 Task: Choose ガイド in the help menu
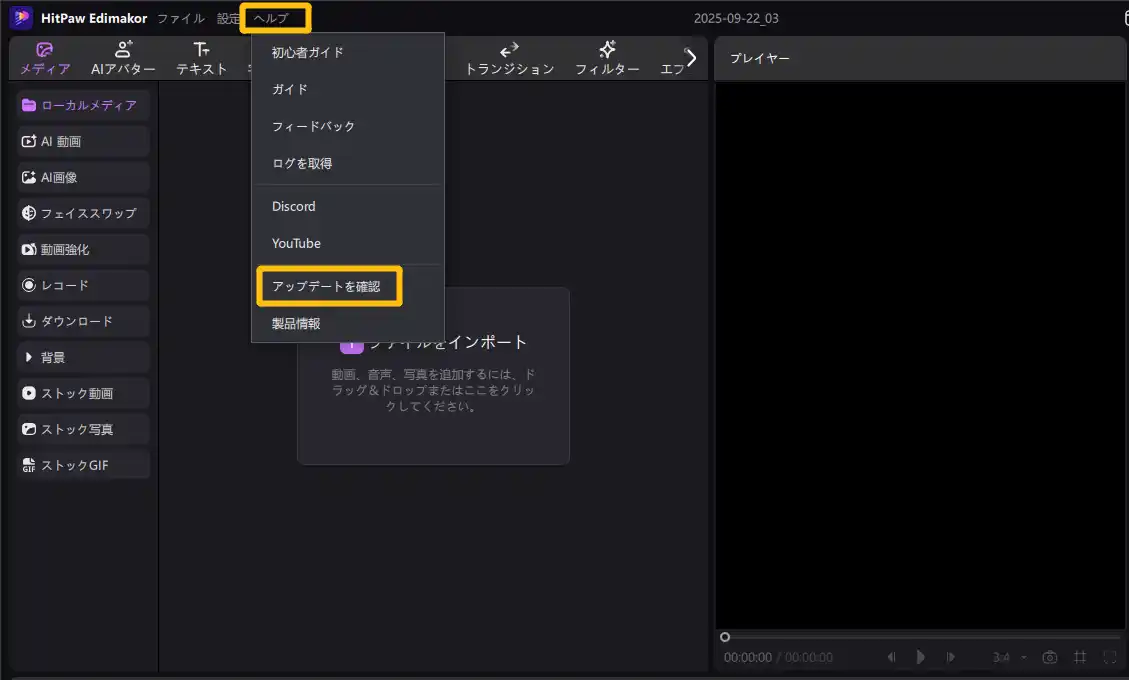click(347, 89)
